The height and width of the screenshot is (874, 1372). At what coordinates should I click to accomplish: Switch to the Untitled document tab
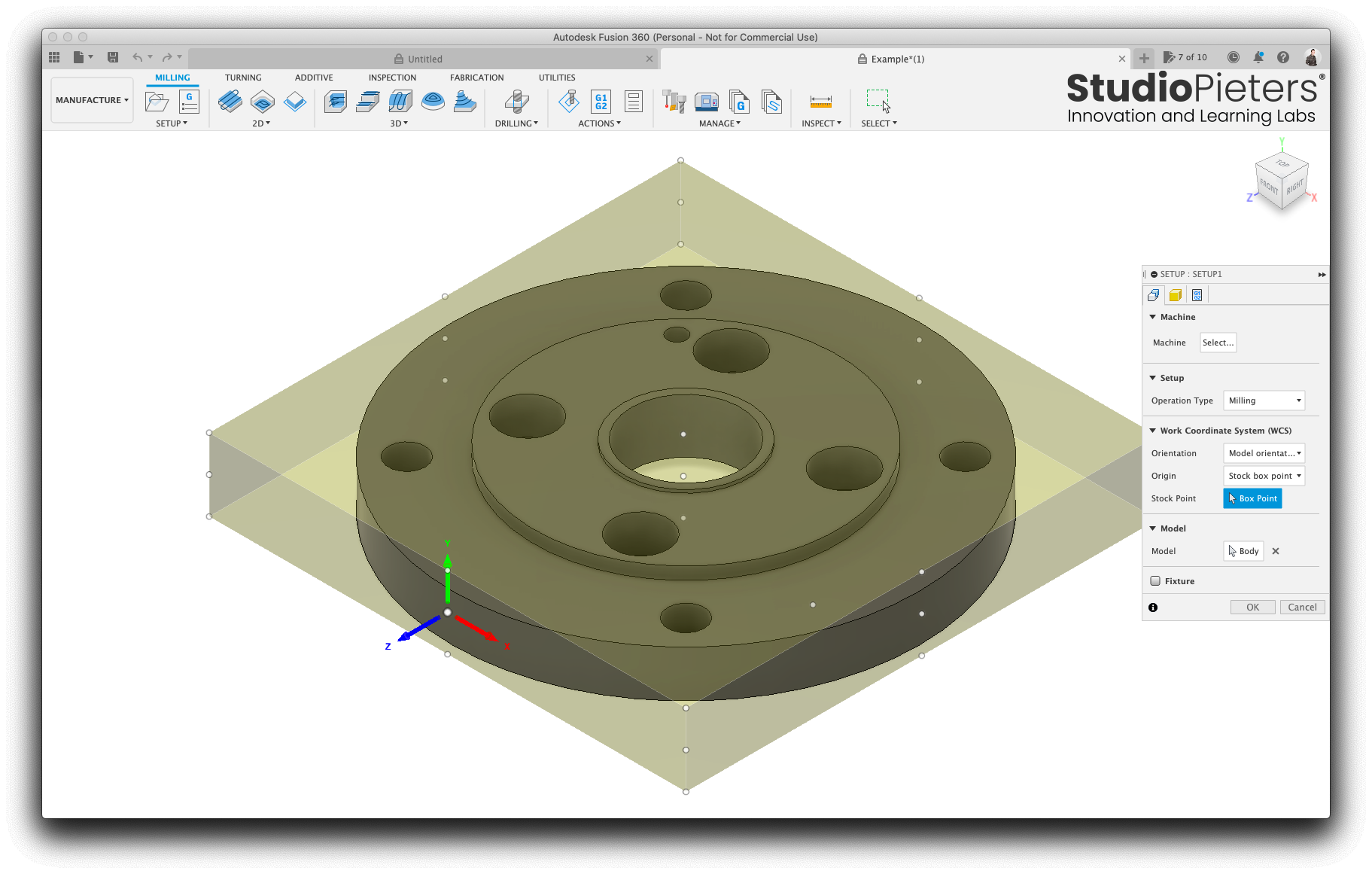424,59
